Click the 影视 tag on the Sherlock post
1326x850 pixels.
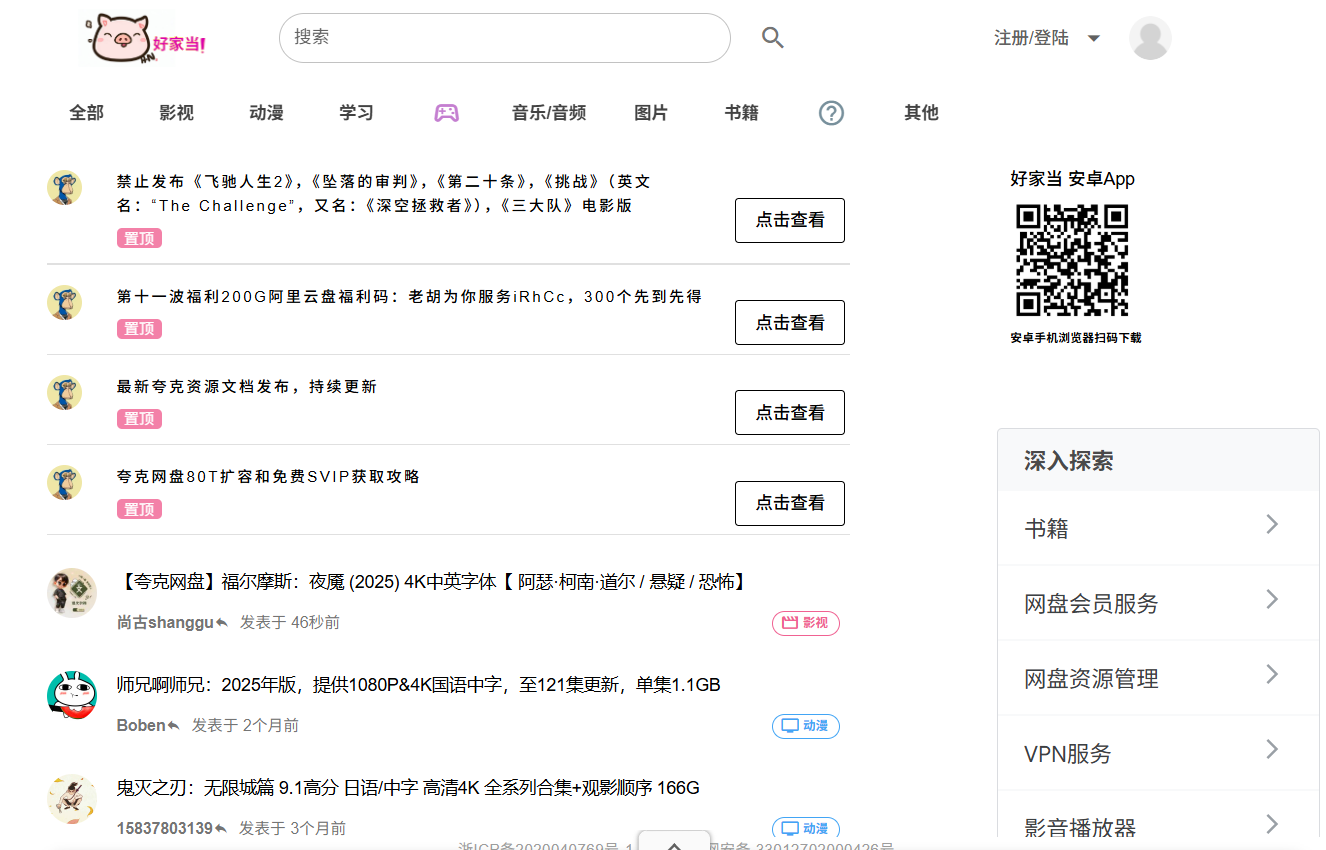tap(805, 623)
